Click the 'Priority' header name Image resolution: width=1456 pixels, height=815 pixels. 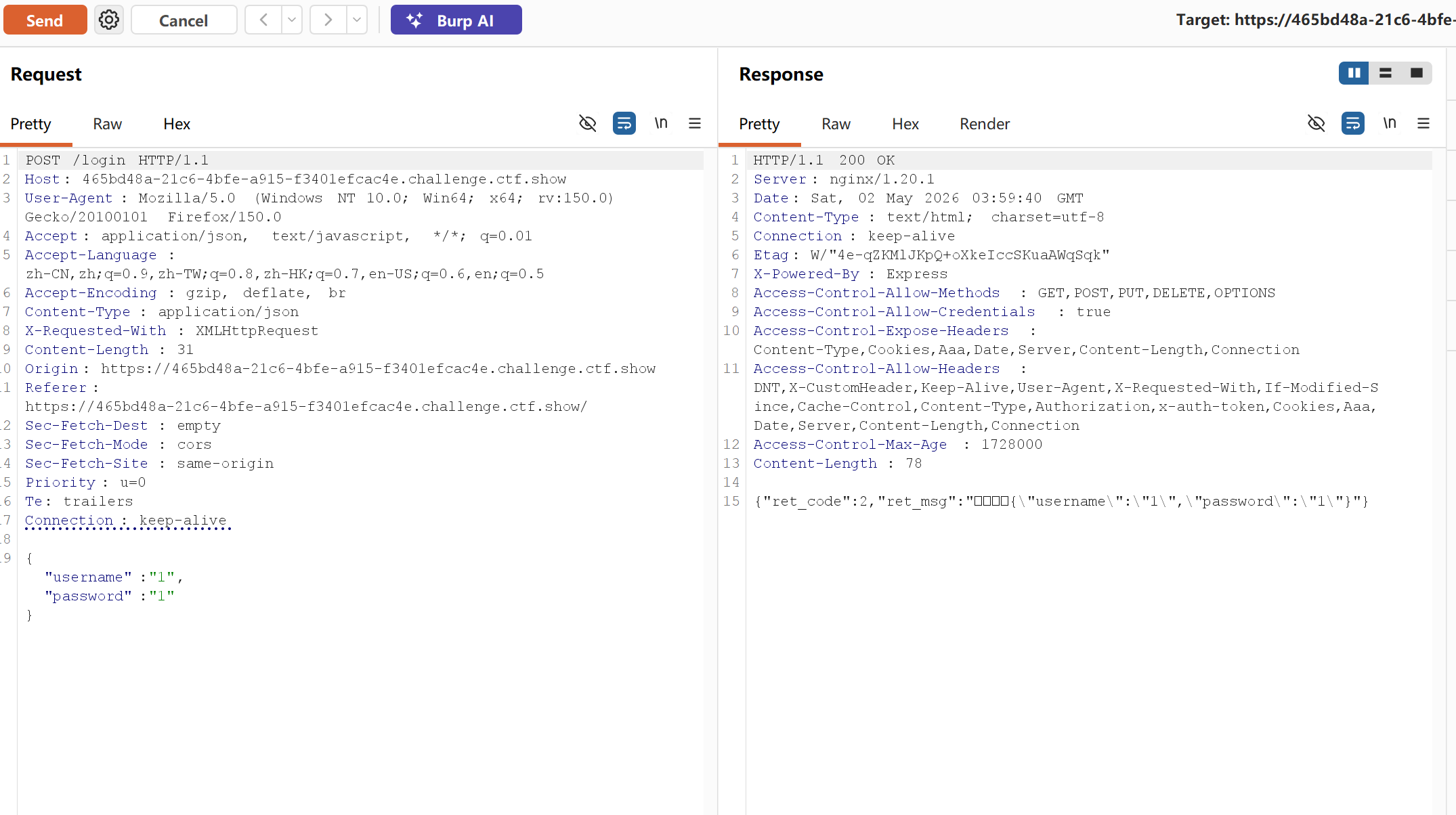coord(60,483)
